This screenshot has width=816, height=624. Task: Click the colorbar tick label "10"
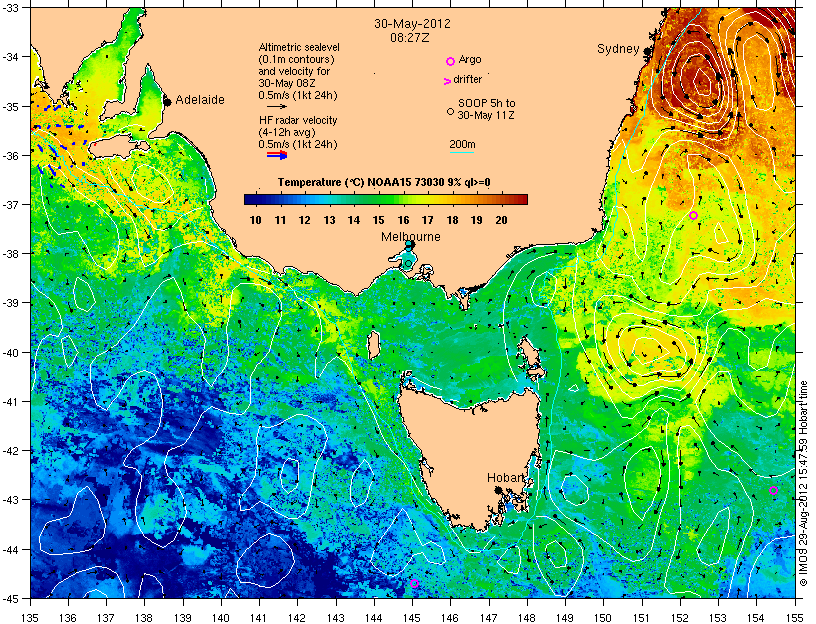(x=255, y=220)
